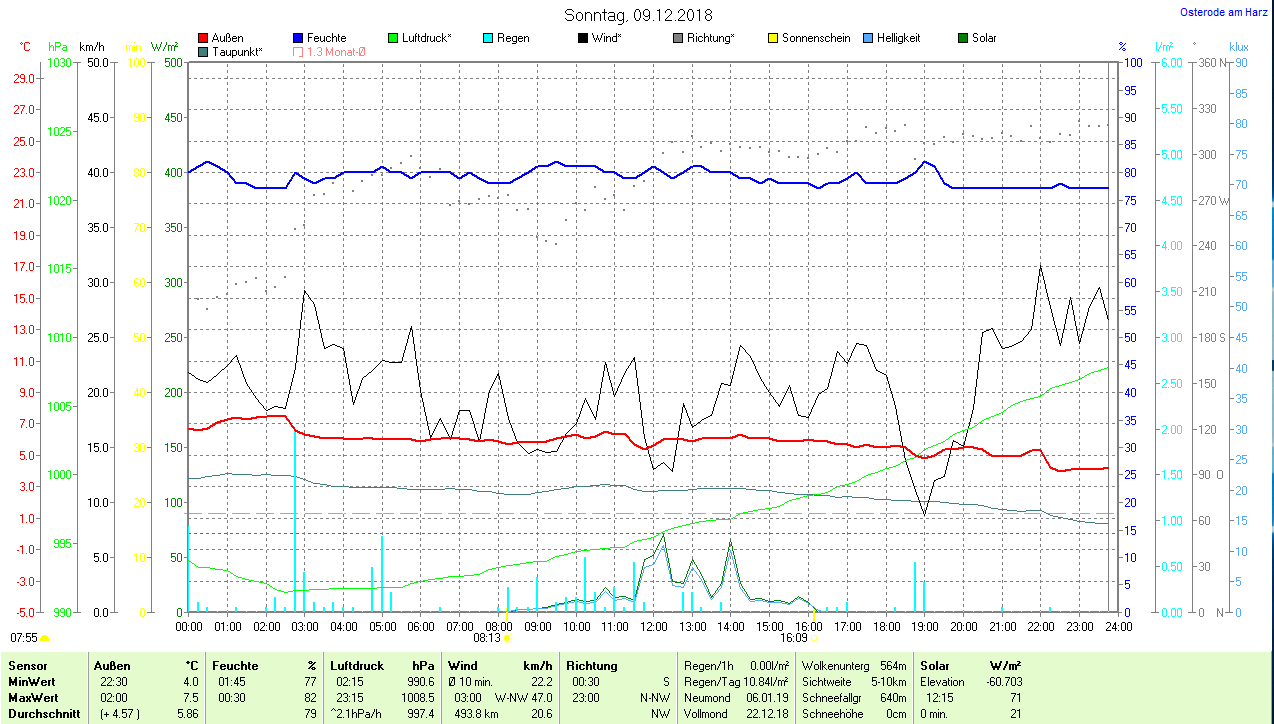
Task: Click the gray Richtung legend square
Action: pyautogui.click(x=678, y=38)
